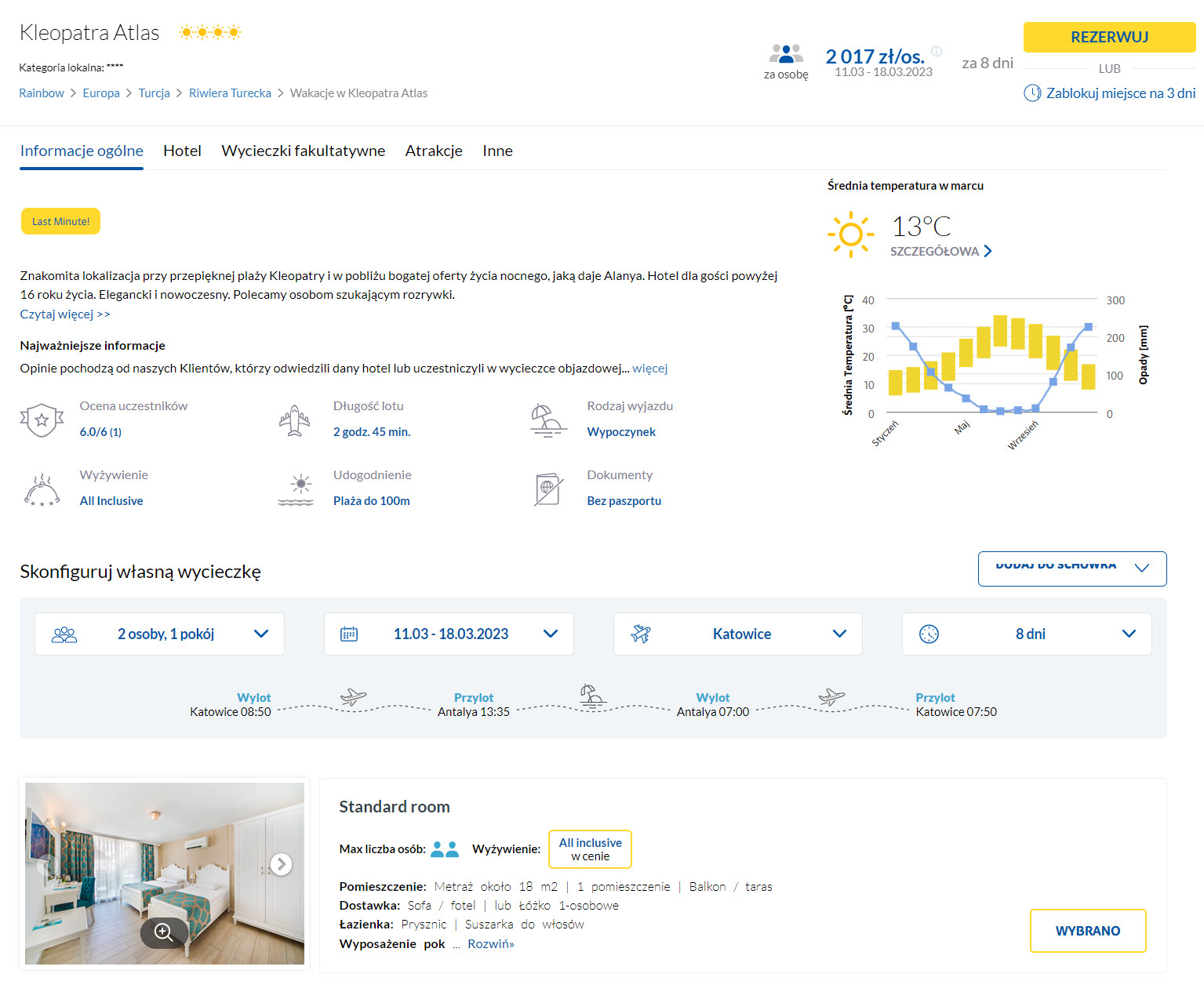Click the 'Antalya 07:00' return departure time
Image resolution: width=1204 pixels, height=992 pixels.
tap(713, 712)
